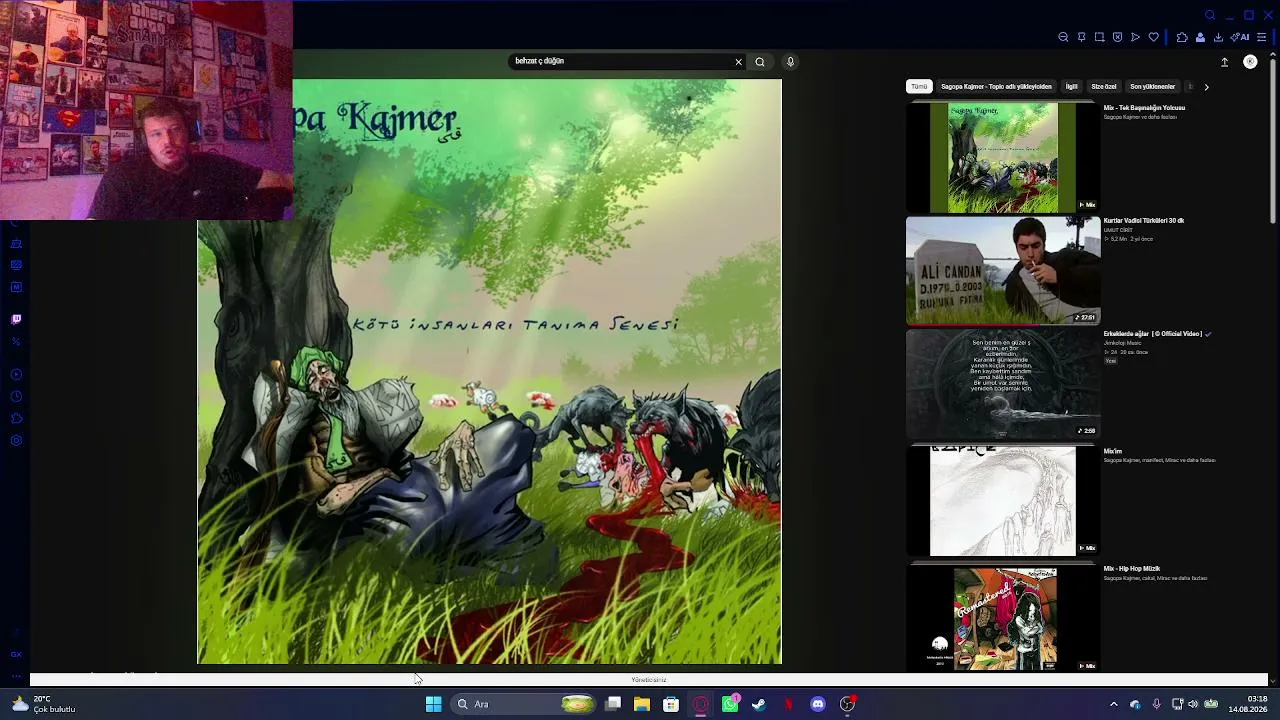Open the ad blocker shield icon
The width and height of the screenshot is (1280, 720).
1117,37
